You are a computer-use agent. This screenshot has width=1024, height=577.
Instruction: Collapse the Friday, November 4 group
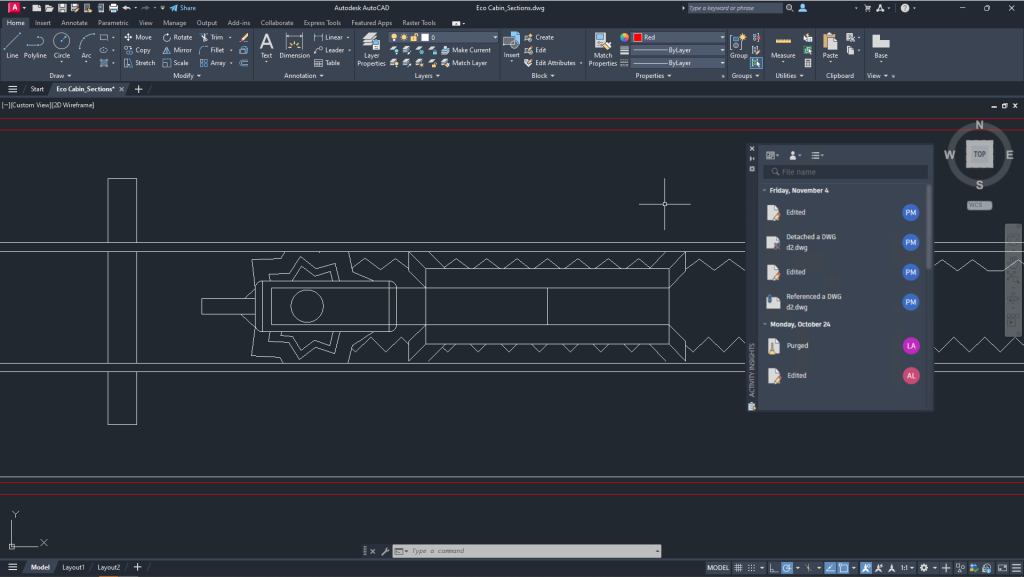[x=762, y=190]
